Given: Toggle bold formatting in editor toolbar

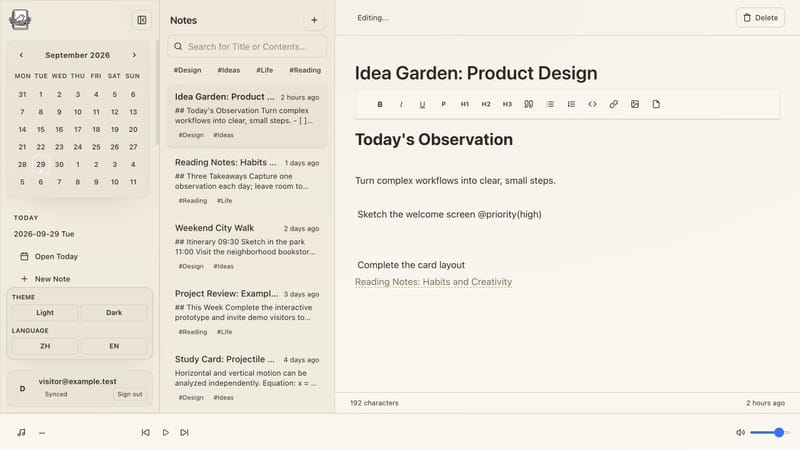Looking at the screenshot, I should pyautogui.click(x=380, y=104).
